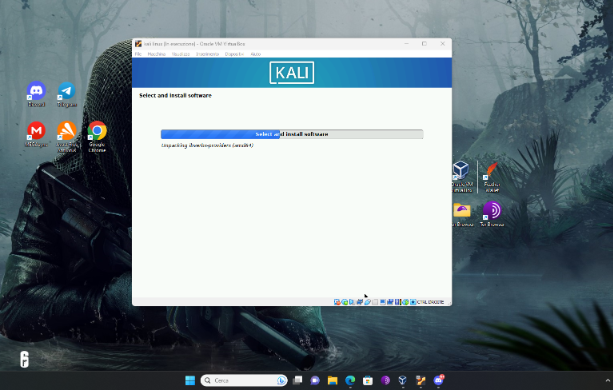Maximize the Kali Linux VM window
The image size is (613, 390).
(424, 44)
